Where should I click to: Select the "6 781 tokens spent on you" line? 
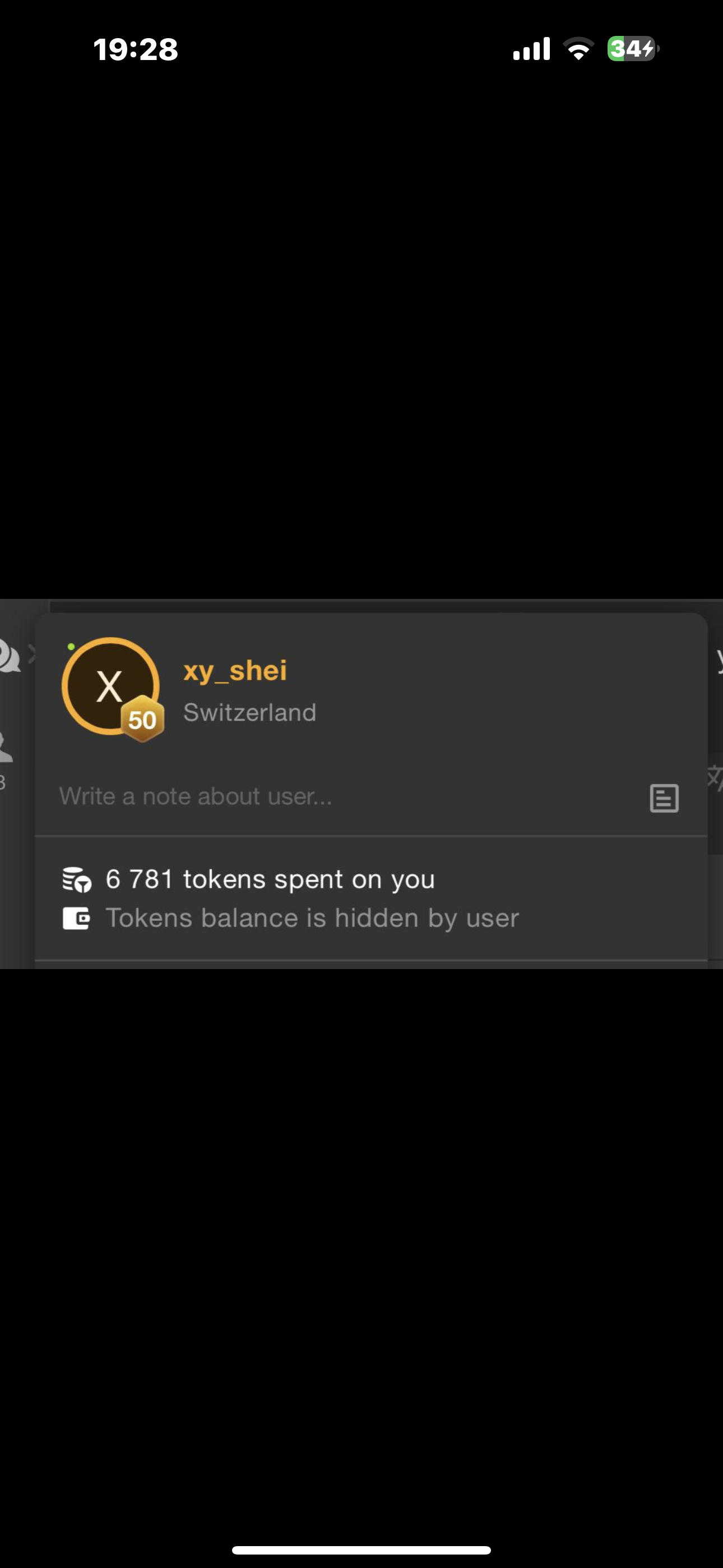pyautogui.click(x=270, y=879)
